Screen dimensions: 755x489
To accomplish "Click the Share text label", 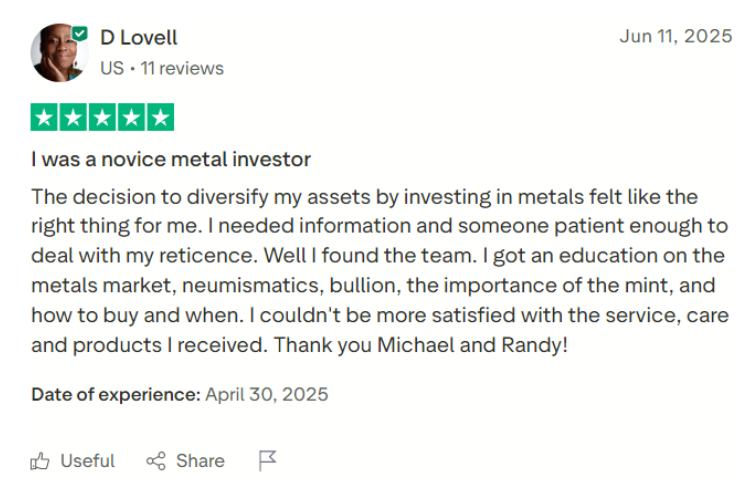I will pos(200,461).
